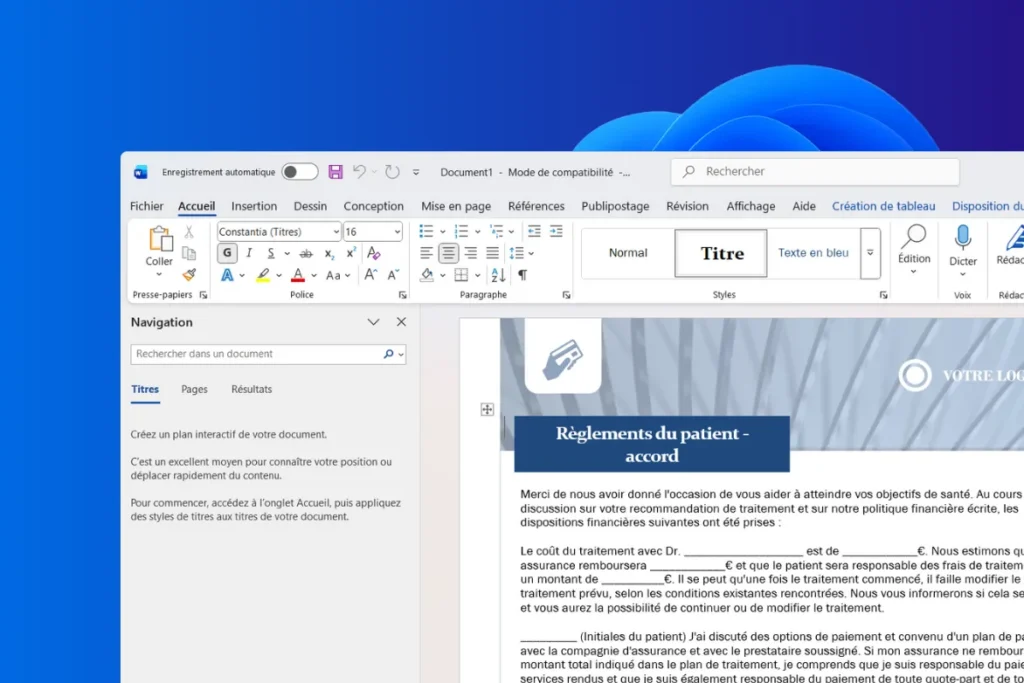Viewport: 1024px width, 683px height.
Task: Switch to the Insertion ribbon tab
Action: 253,206
